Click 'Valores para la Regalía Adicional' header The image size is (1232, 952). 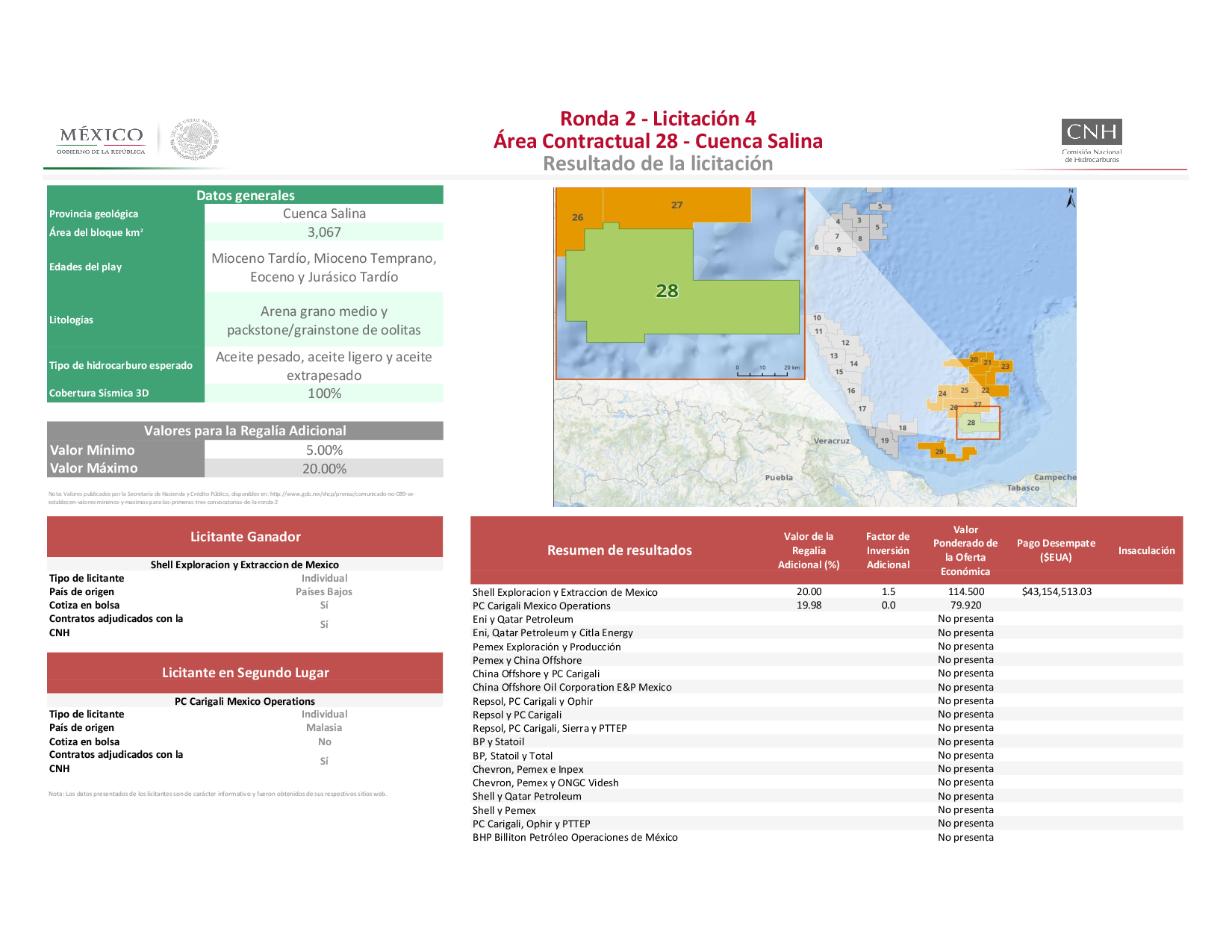pyautogui.click(x=245, y=431)
